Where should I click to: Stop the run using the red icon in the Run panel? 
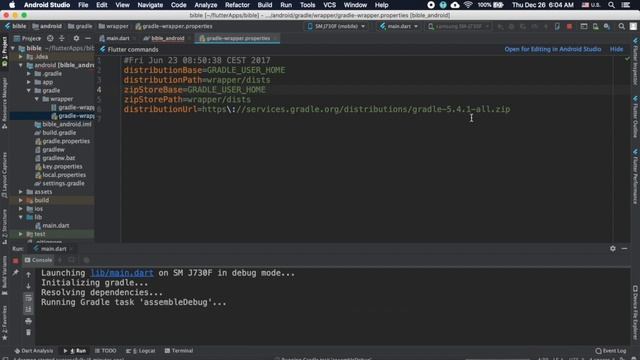point(16,260)
